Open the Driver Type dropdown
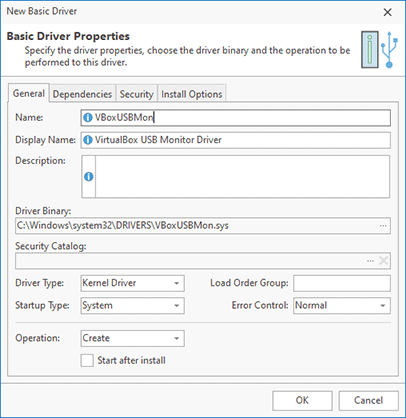Viewport: 406px width, 418px height. click(132, 283)
